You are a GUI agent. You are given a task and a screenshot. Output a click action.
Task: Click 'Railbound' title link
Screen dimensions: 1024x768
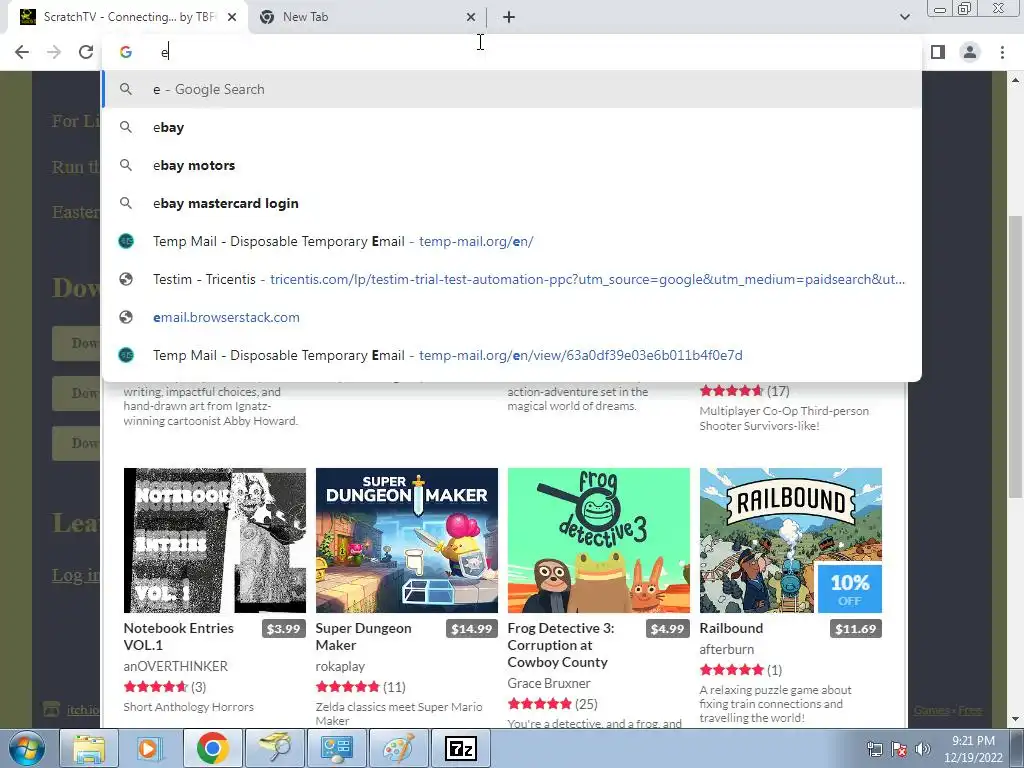pyautogui.click(x=731, y=628)
